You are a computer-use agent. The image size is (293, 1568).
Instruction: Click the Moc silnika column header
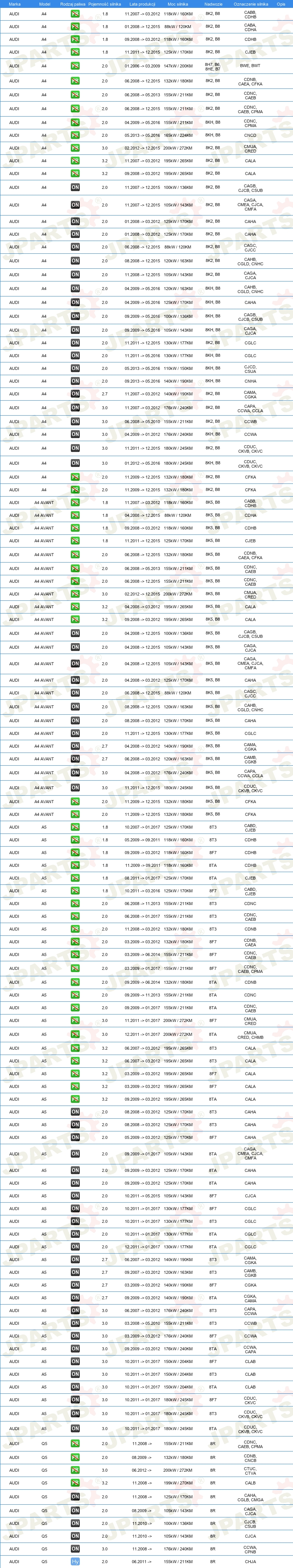(178, 4)
